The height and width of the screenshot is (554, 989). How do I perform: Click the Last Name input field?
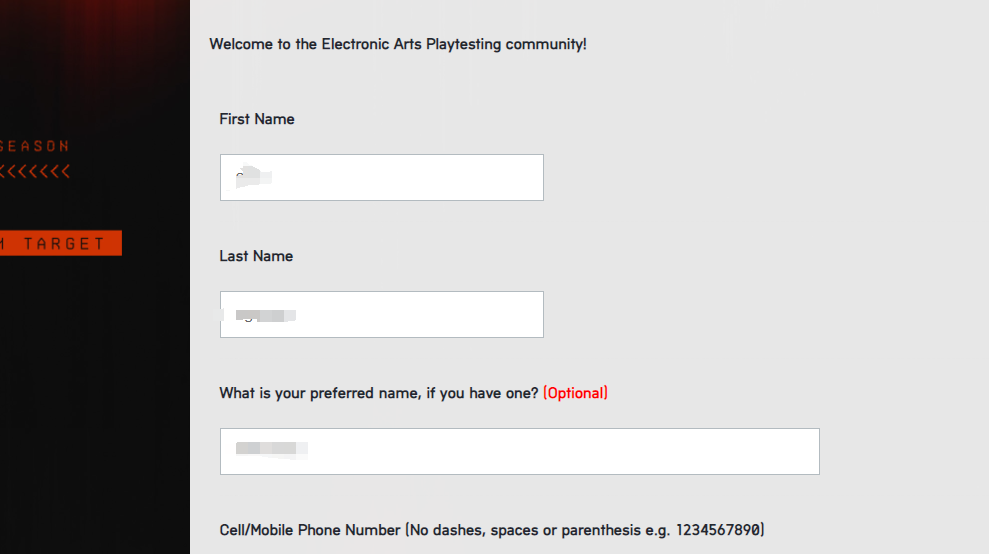point(382,314)
